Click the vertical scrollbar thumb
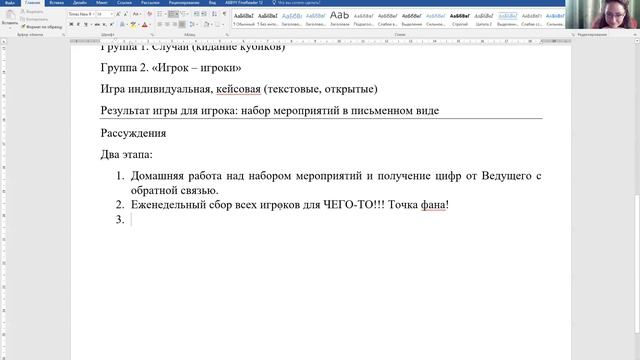This screenshot has height=360, width=640. pos(637,264)
